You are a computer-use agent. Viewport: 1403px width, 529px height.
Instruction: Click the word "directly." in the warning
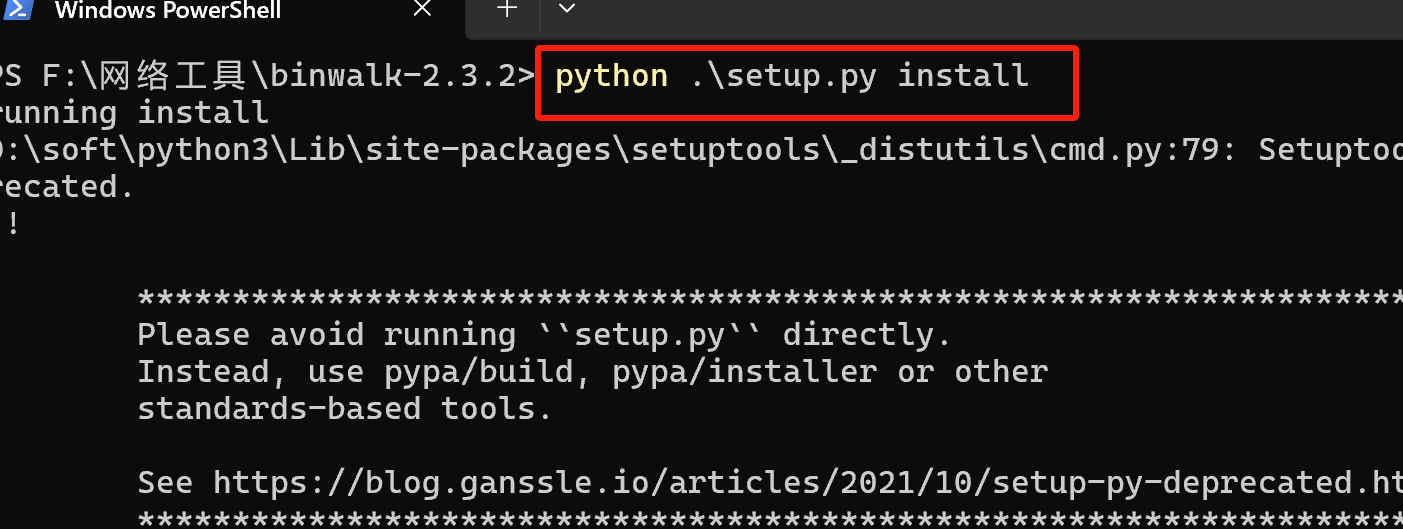tap(866, 335)
